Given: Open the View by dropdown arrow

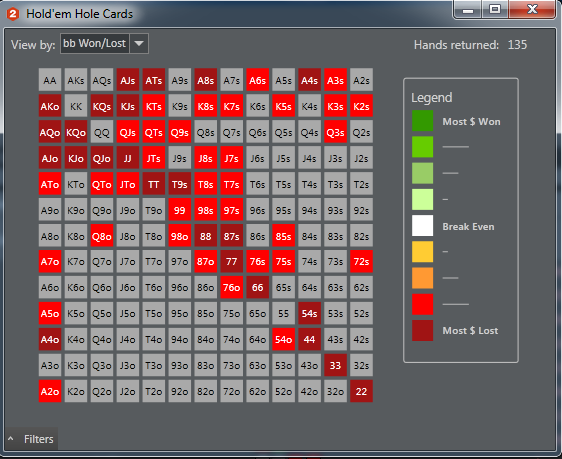Looking at the screenshot, I should (139, 43).
